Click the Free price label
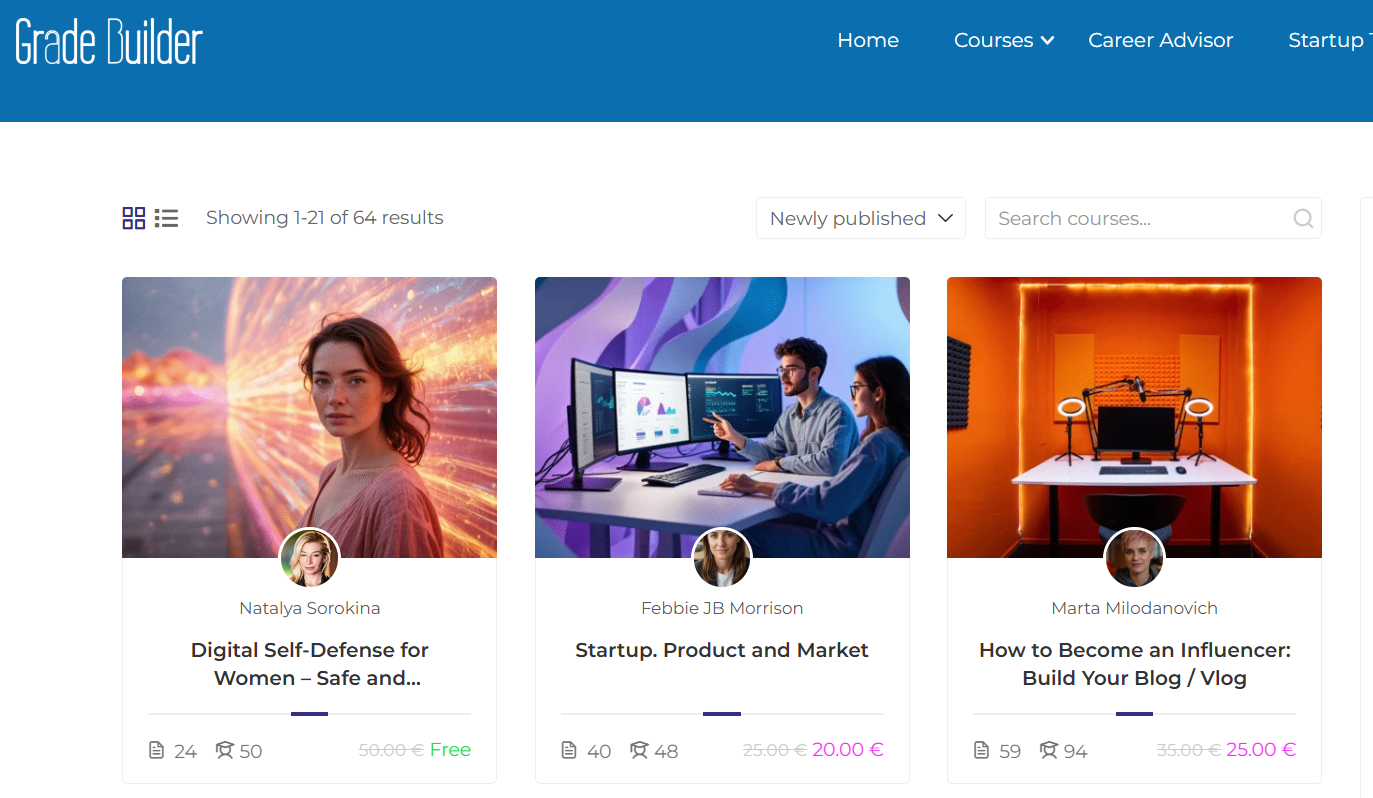Screen dimensions: 1373x798 (x=450, y=750)
